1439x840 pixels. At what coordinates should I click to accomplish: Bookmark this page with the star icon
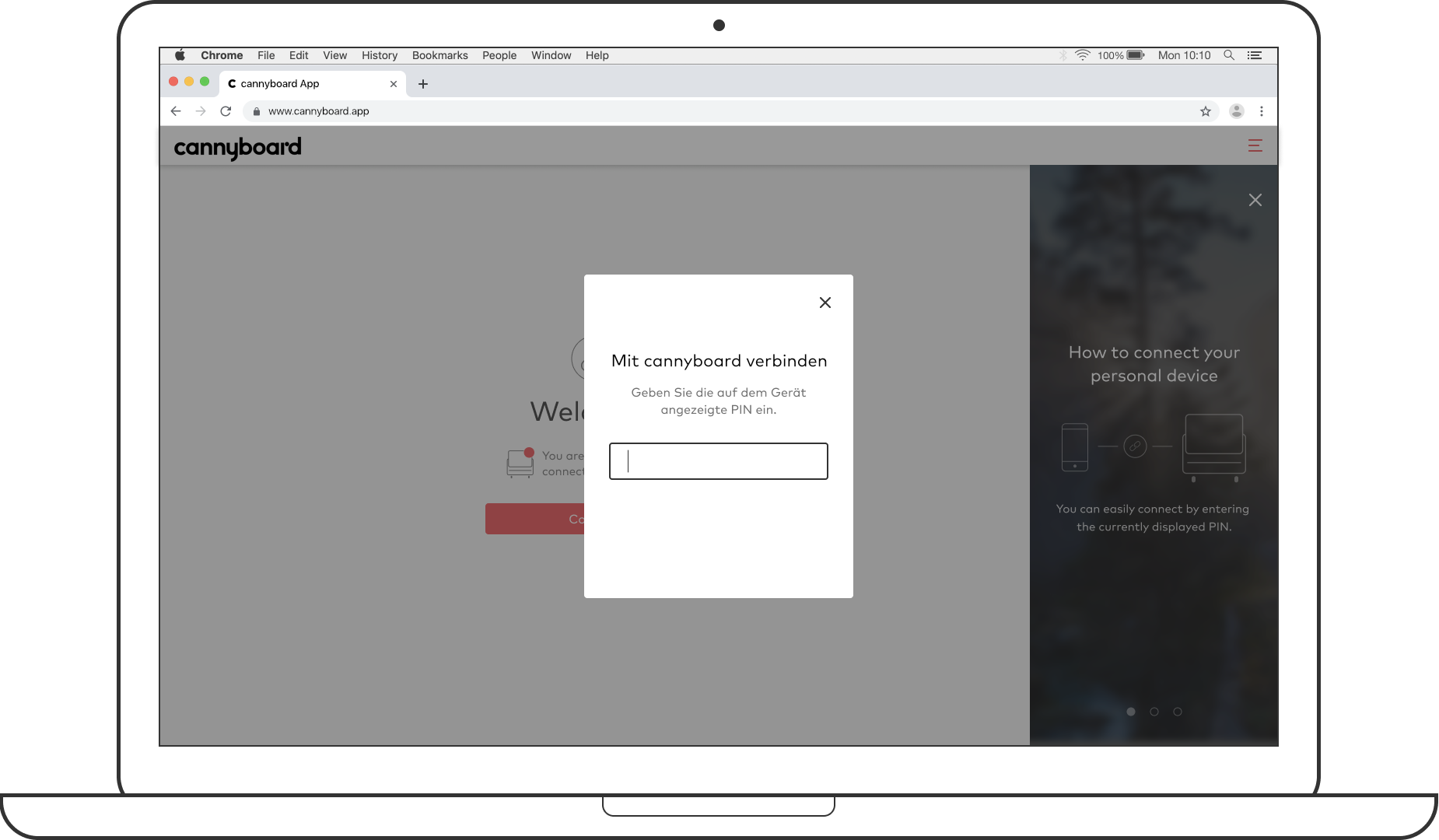1206,111
